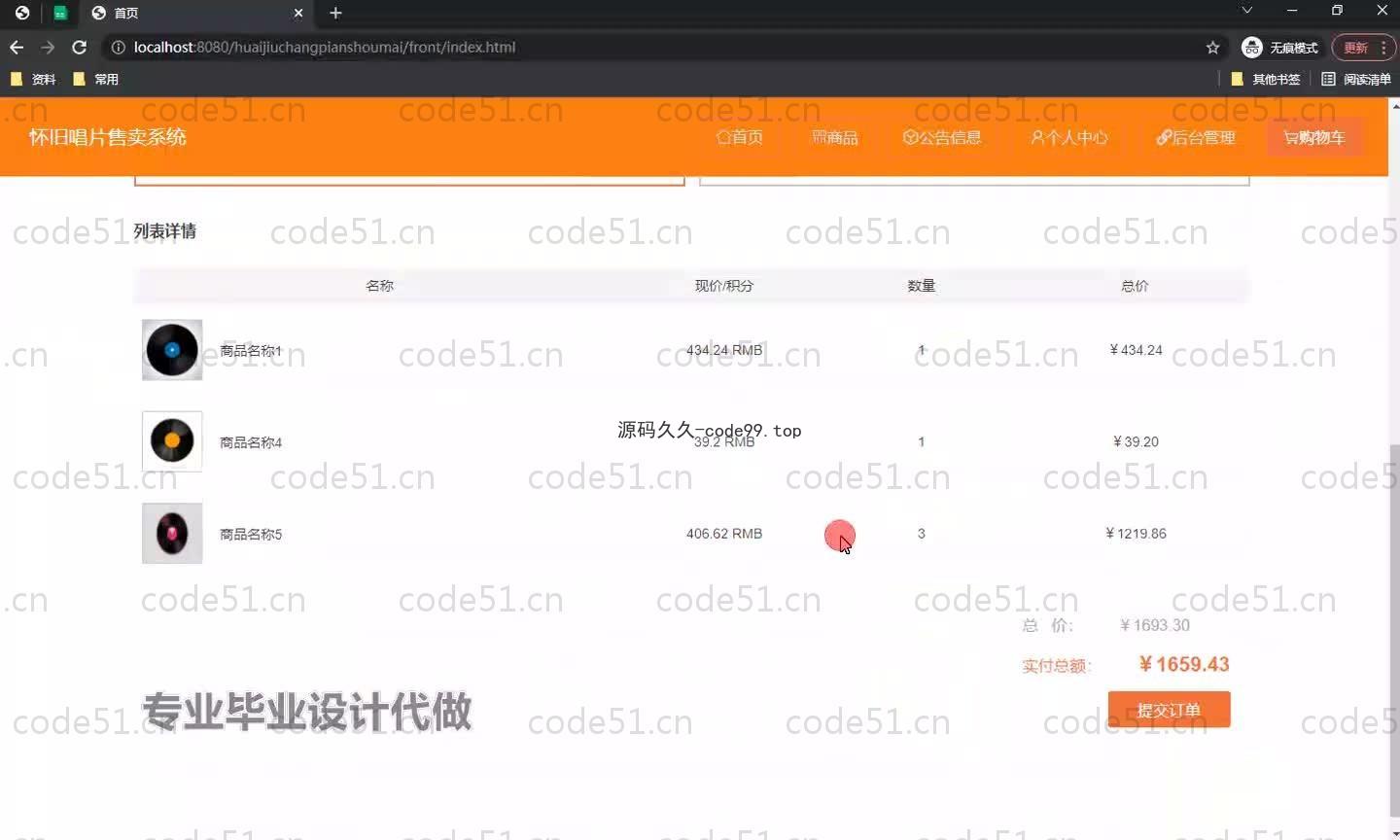1400x840 pixels.
Task: Open 其他书签 folder
Action: pos(1266,79)
